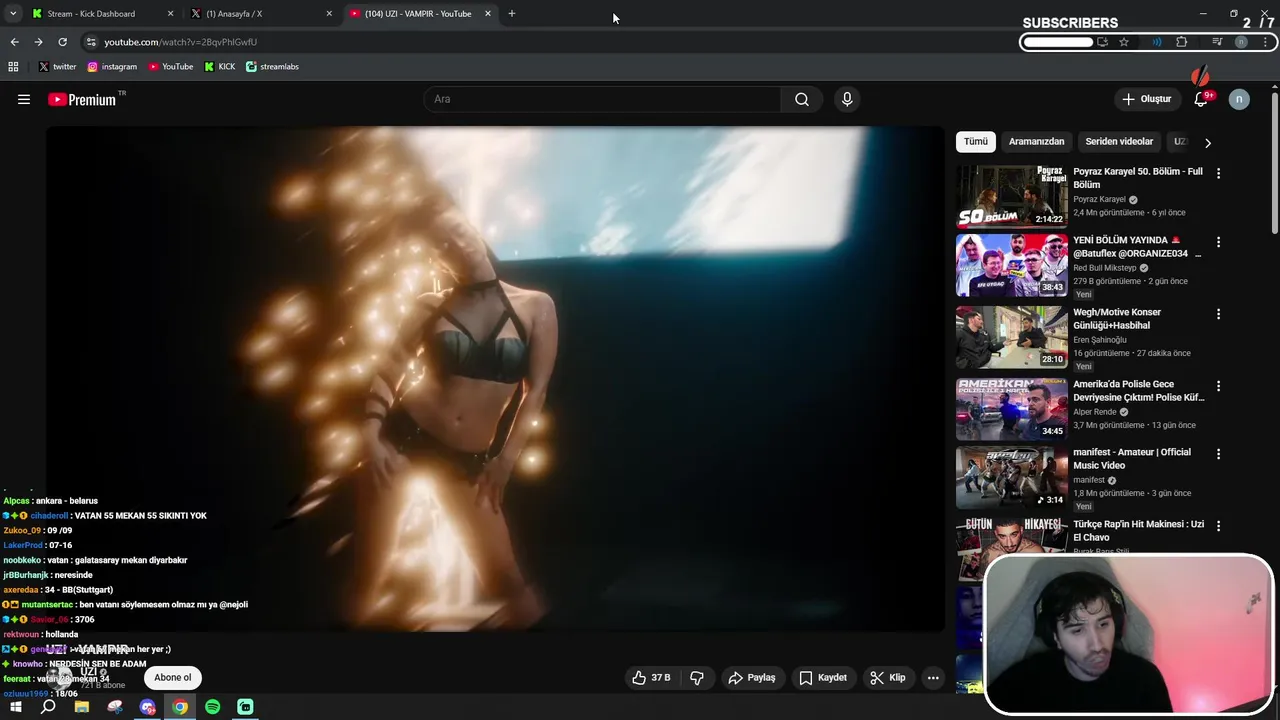Start voice search with microphone icon
1280x720 pixels.
(847, 99)
